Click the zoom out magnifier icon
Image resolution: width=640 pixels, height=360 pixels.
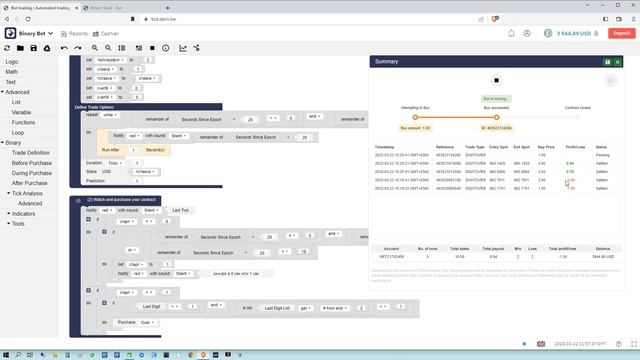tap(108, 48)
